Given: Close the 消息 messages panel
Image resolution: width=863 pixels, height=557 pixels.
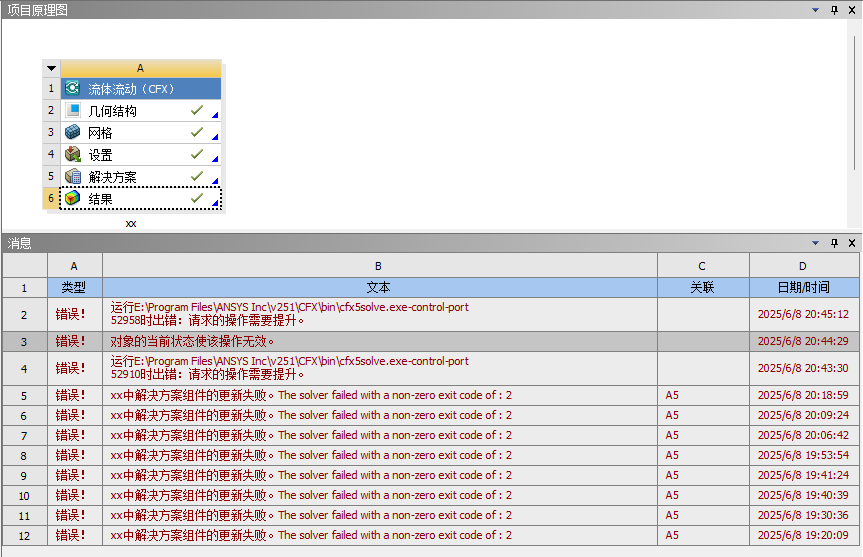Looking at the screenshot, I should point(852,243).
